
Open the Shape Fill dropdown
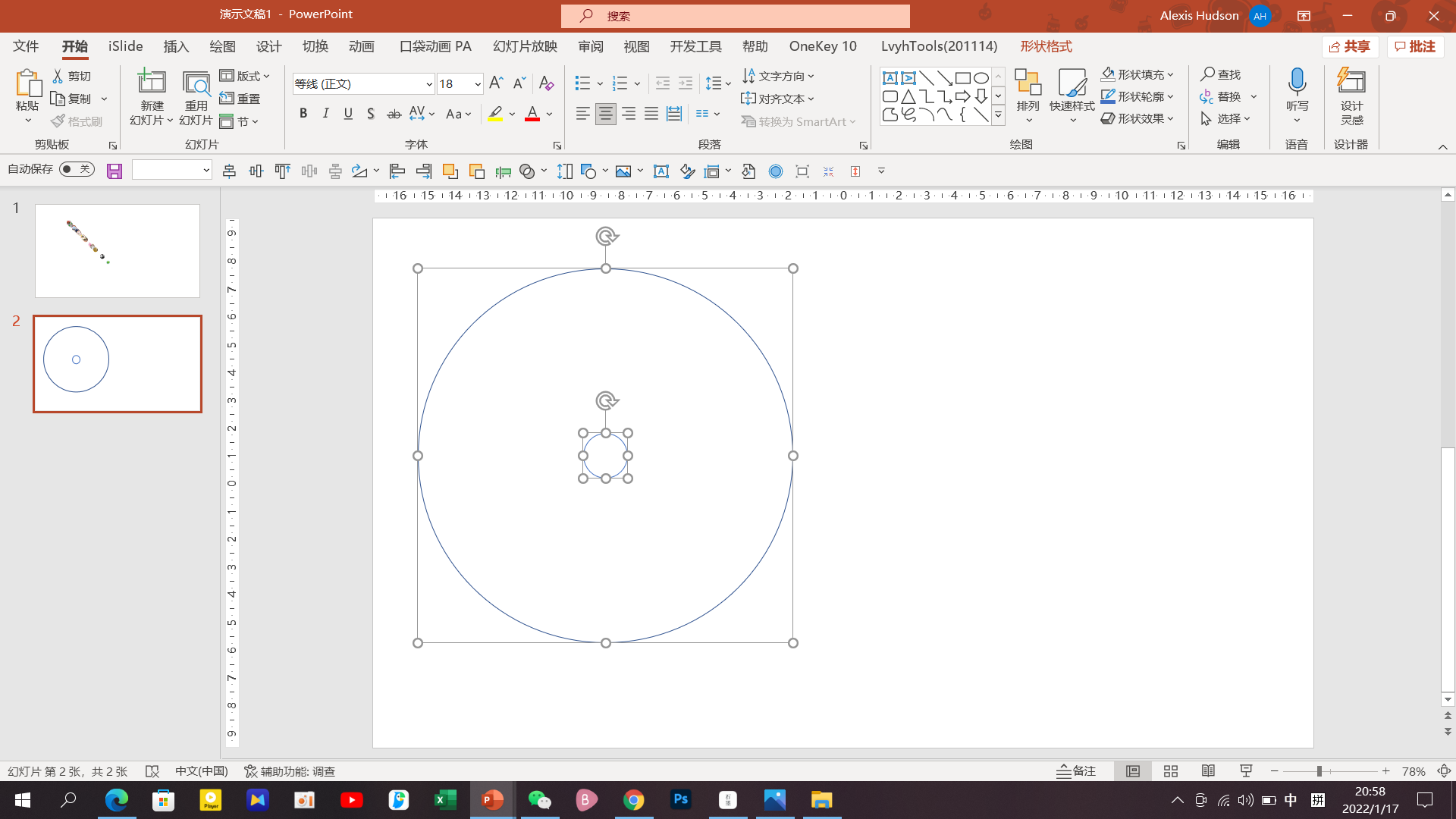1171,74
